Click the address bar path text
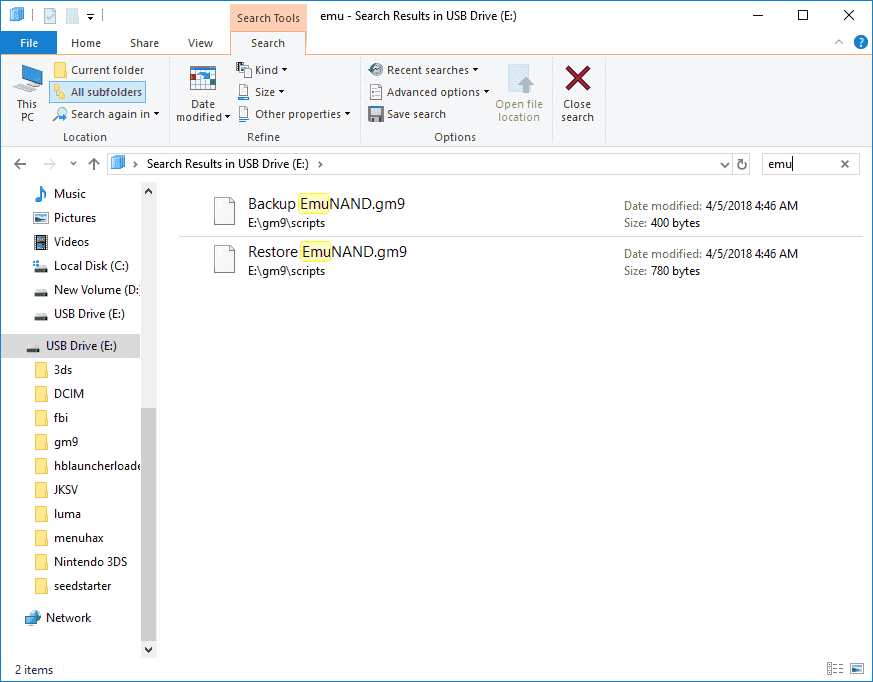Image resolution: width=873 pixels, height=682 pixels. click(x=227, y=164)
